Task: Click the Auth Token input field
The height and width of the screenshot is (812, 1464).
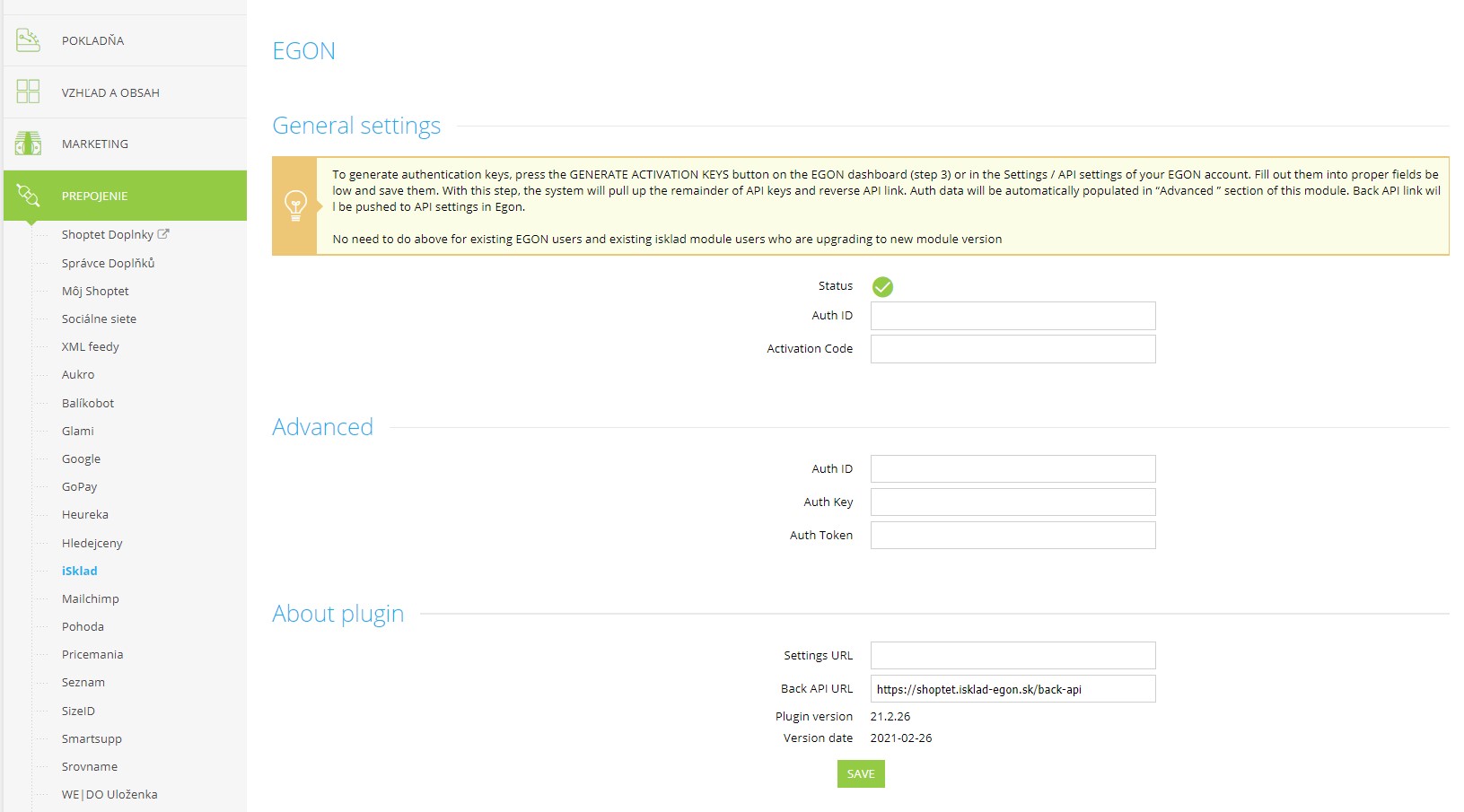Action: [x=1013, y=536]
